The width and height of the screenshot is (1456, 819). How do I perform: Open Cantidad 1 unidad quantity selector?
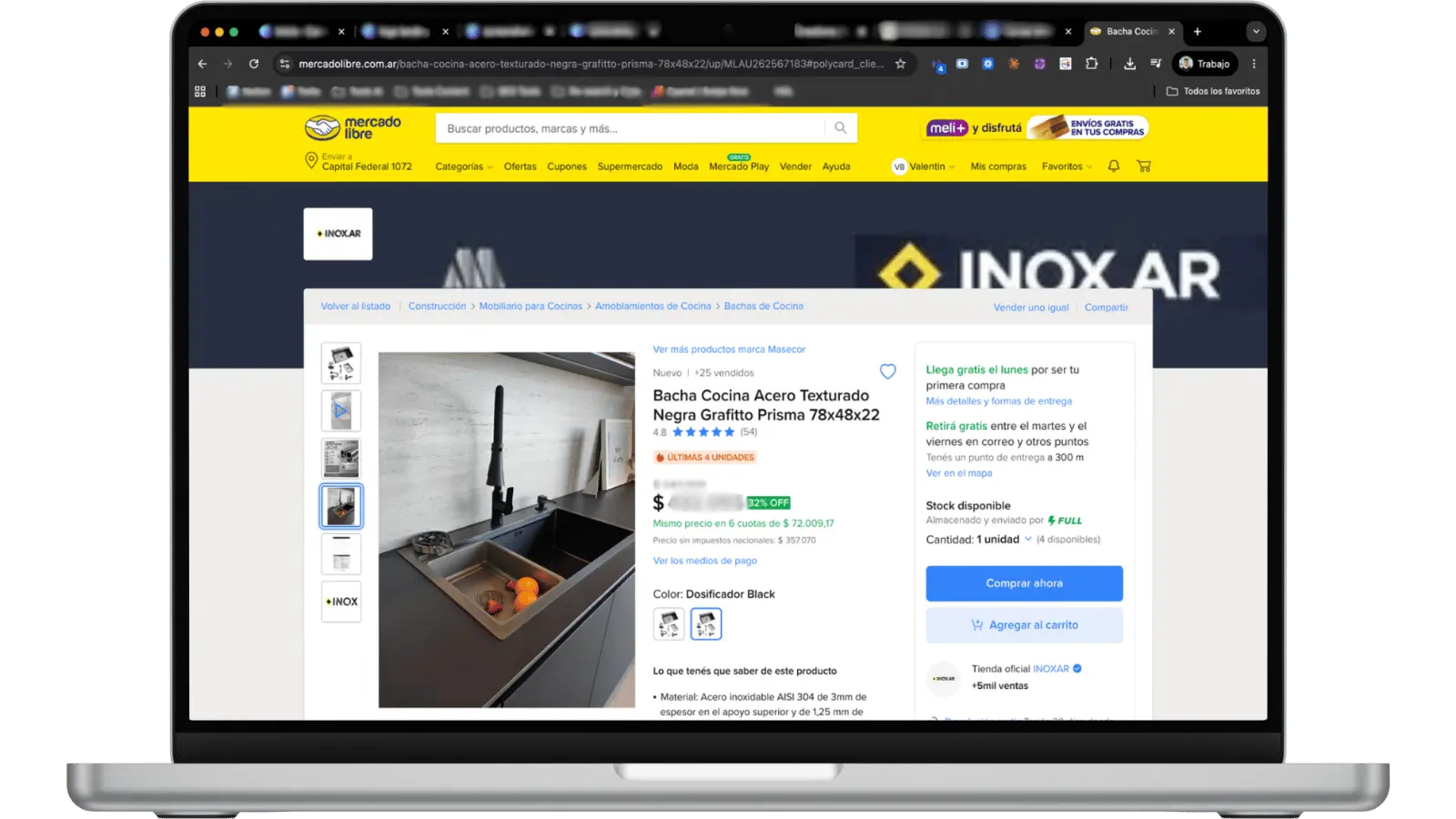[979, 540]
